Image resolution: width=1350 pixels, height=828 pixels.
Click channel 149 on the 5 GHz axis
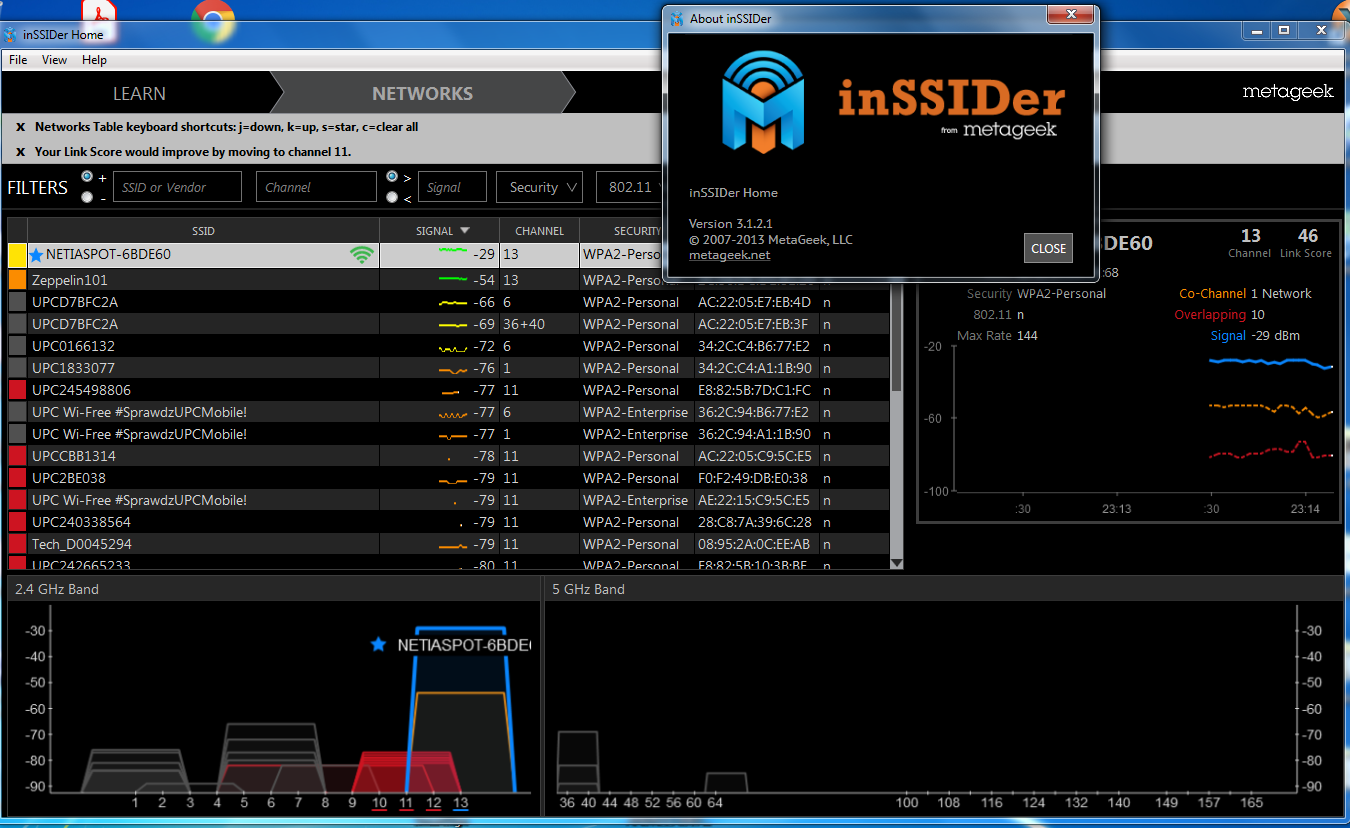pyautogui.click(x=1166, y=803)
